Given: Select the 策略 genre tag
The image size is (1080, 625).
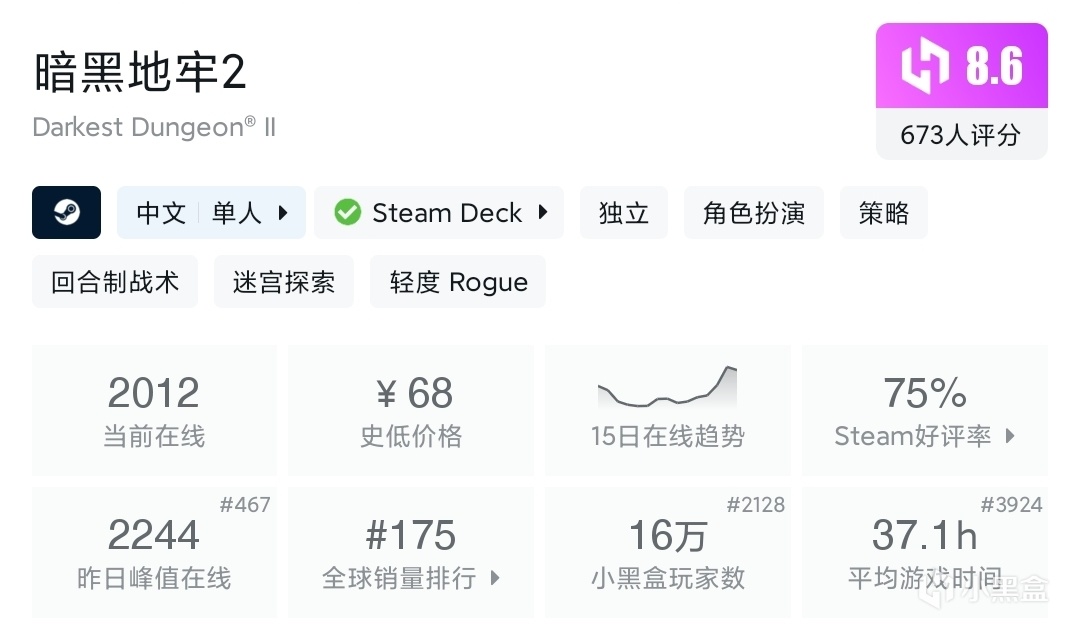Looking at the screenshot, I should pyautogui.click(x=884, y=213).
